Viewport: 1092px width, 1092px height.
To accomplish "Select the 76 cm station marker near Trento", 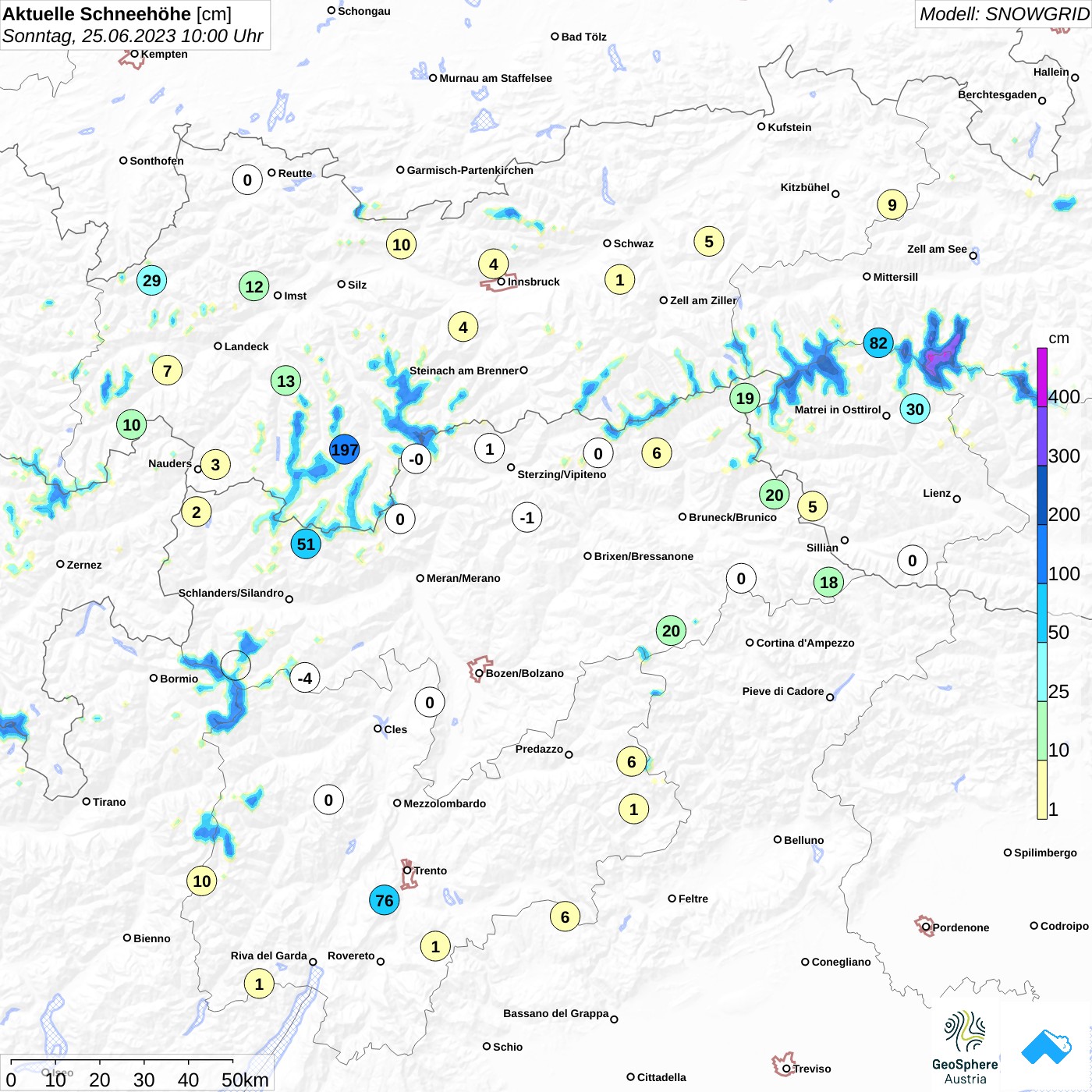I will click(x=385, y=900).
